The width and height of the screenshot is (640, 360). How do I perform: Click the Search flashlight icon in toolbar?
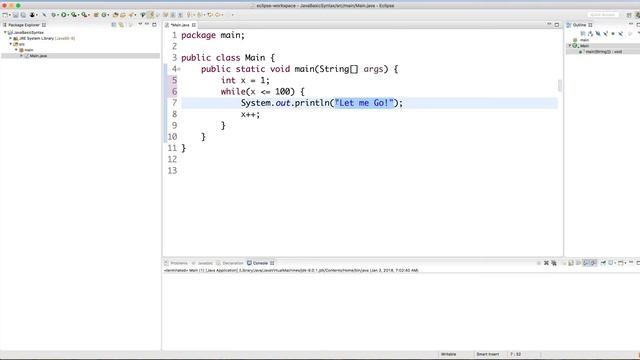coord(131,15)
